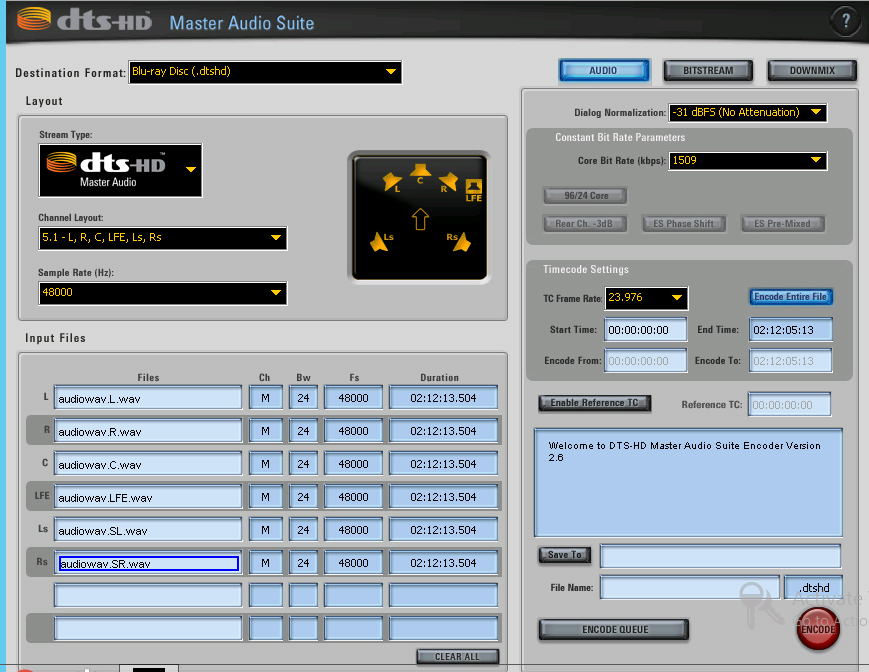Toggle the 96/24 Core option
Screen dimensions: 869x672
[584, 195]
